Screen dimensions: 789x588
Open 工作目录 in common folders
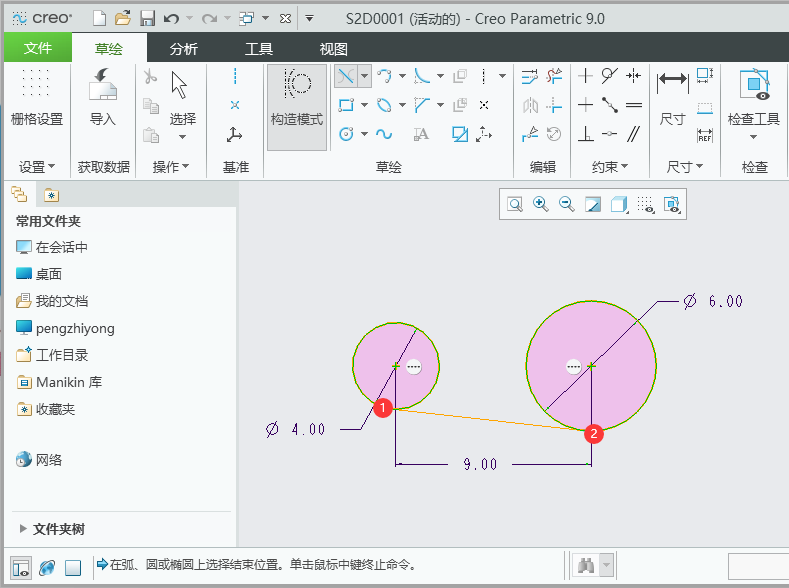click(52, 355)
